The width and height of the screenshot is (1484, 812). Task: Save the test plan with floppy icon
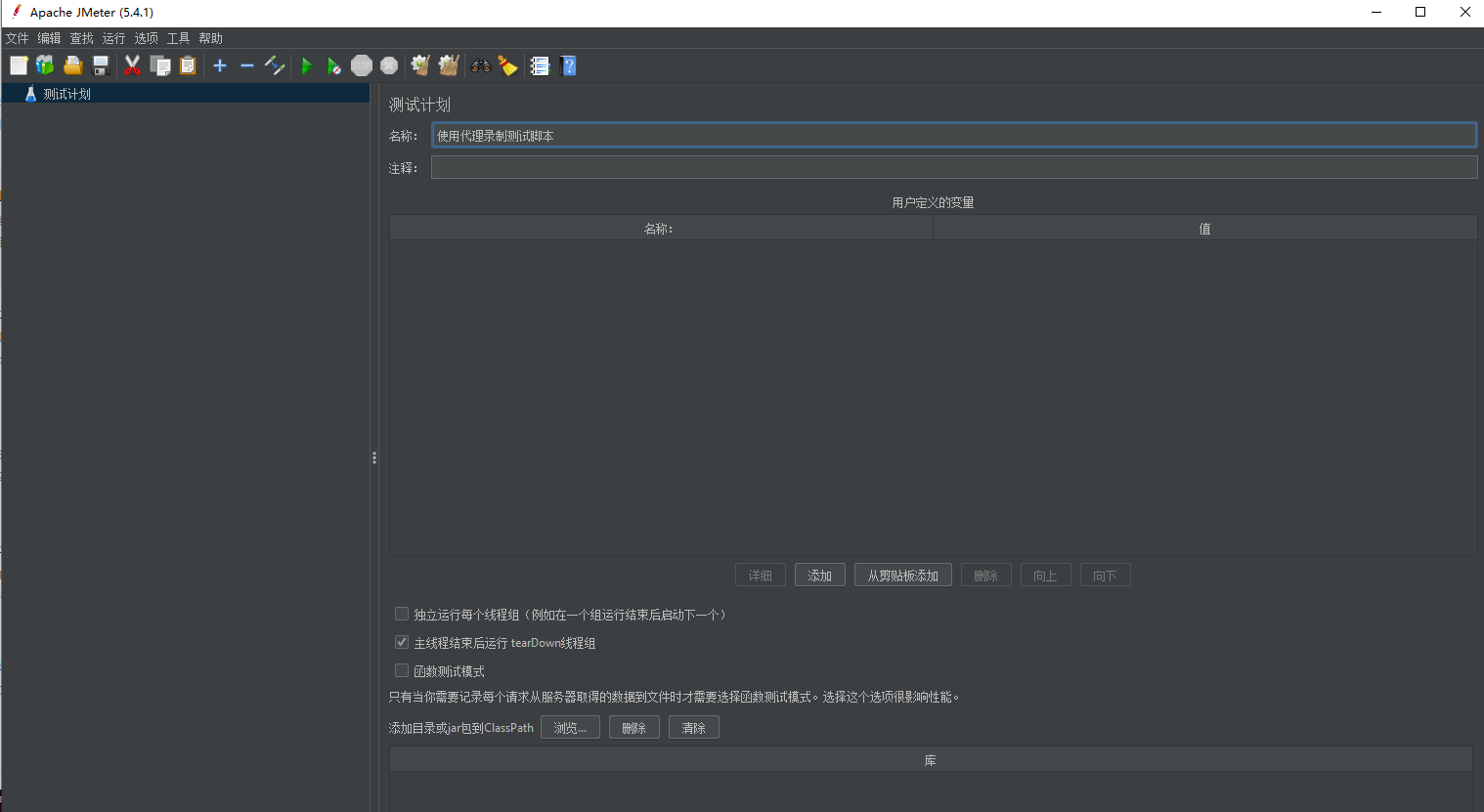pyautogui.click(x=100, y=65)
